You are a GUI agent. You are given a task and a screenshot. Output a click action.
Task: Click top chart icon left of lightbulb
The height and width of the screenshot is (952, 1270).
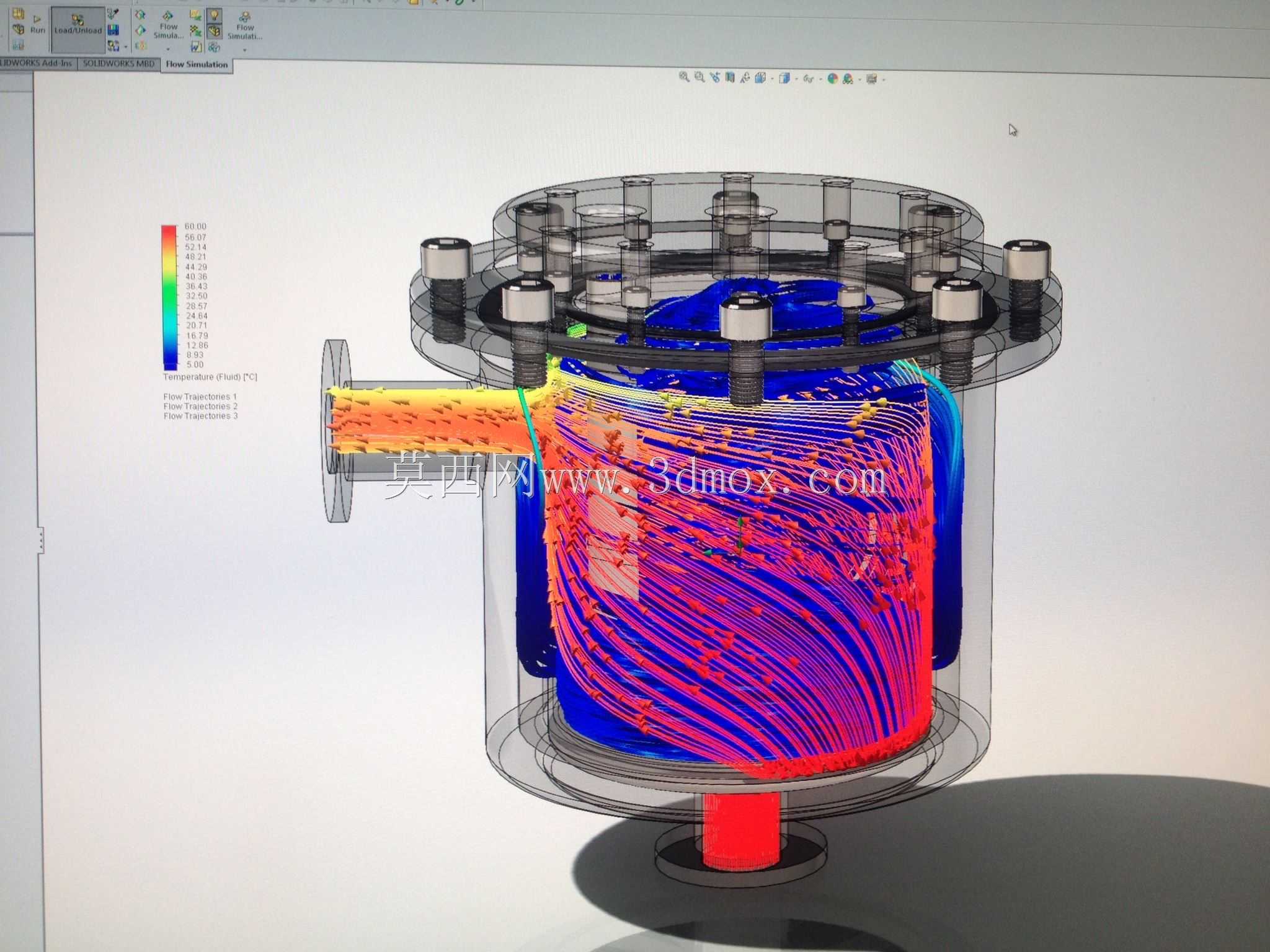click(x=195, y=15)
